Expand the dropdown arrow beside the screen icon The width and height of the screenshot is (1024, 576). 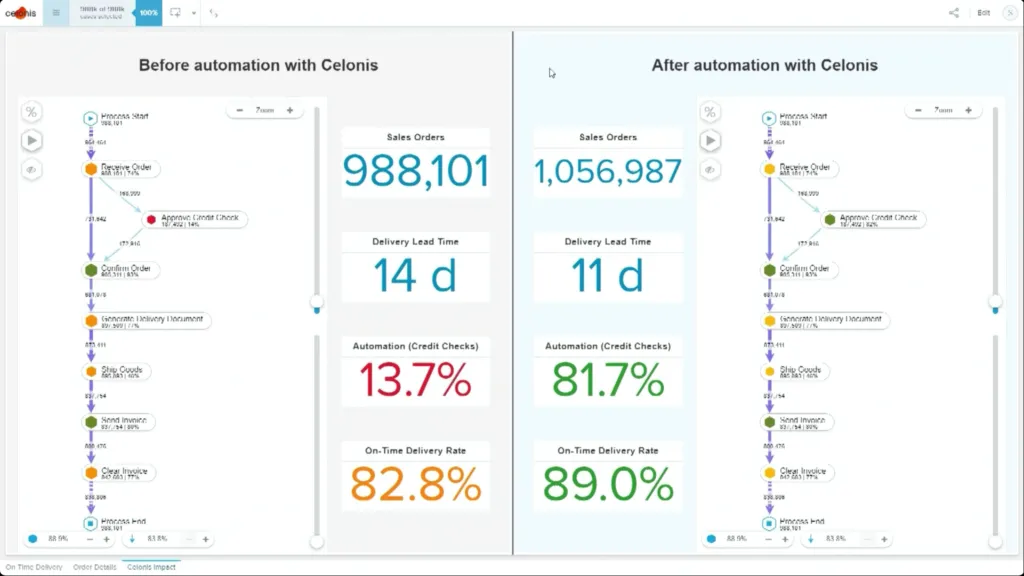click(194, 13)
